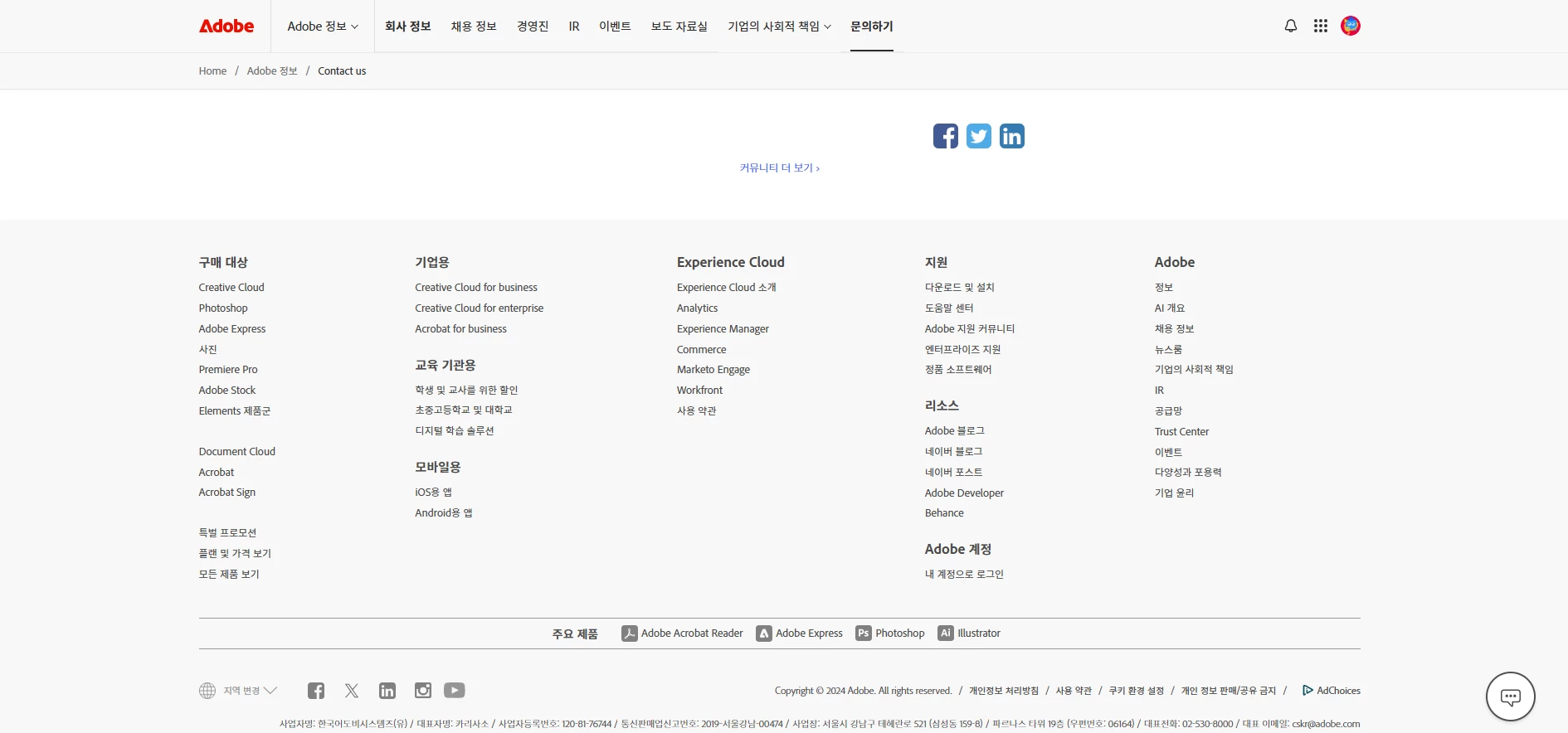Click the user profile avatar
The height and width of the screenshot is (733, 1568).
(1351, 26)
